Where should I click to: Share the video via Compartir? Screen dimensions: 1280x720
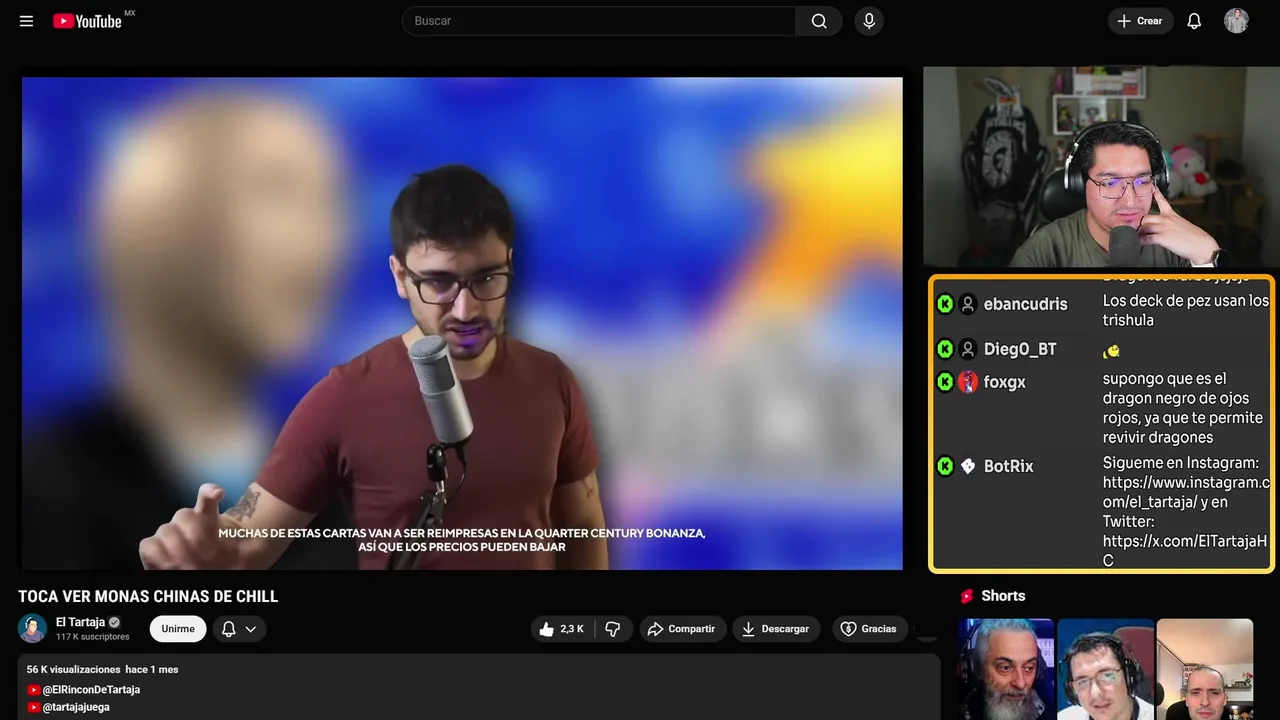click(x=683, y=629)
